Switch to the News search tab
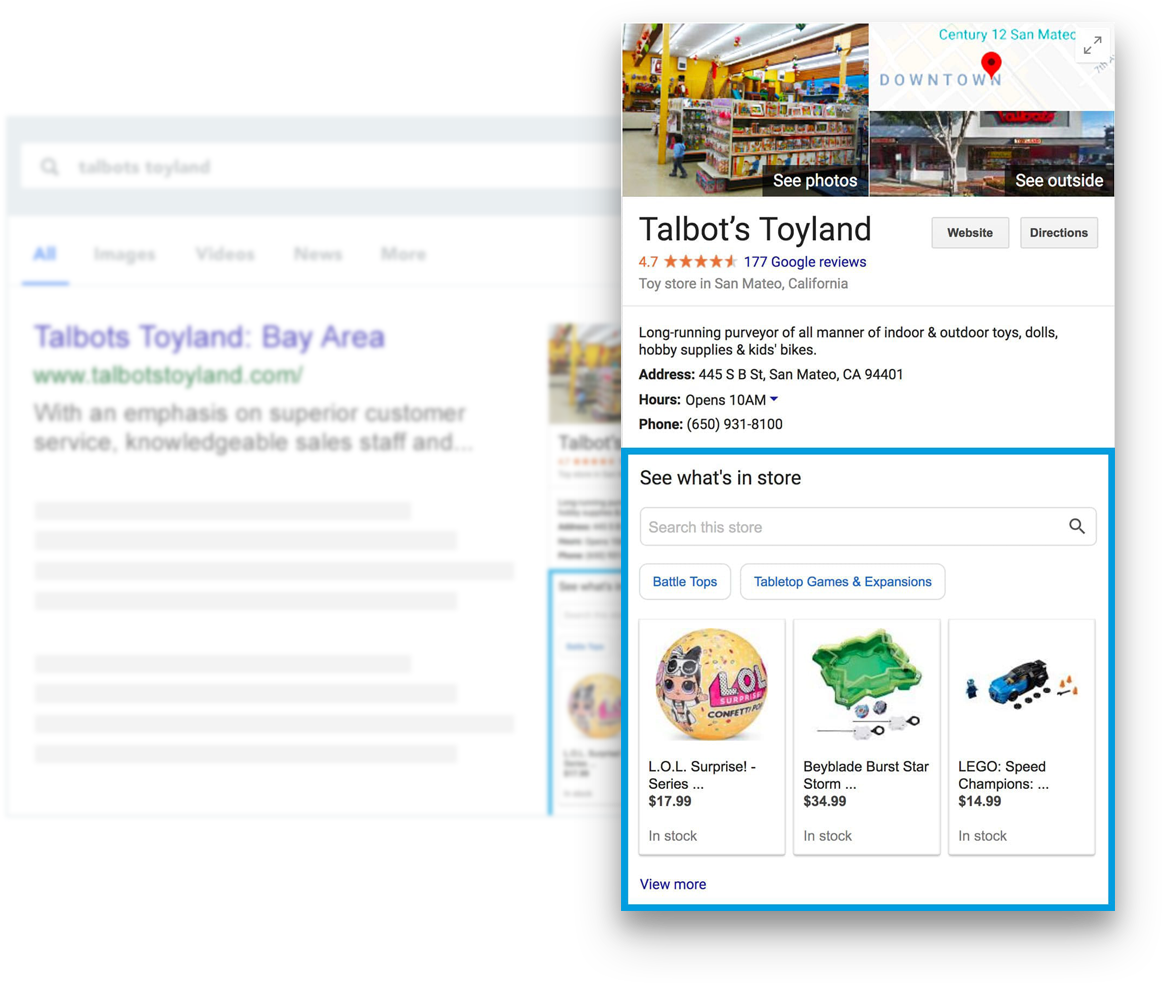Screen dimensions: 1162x983 coord(318,254)
